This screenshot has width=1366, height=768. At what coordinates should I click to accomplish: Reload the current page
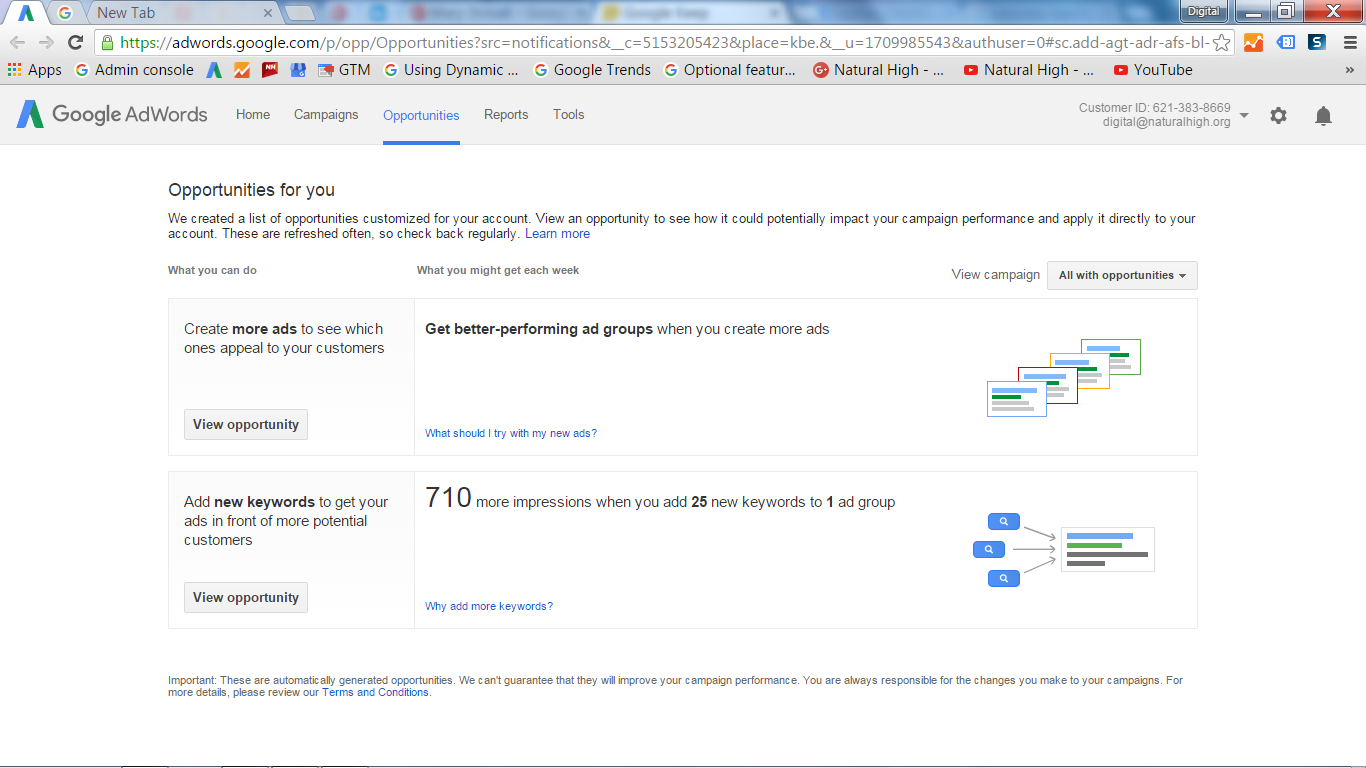75,42
